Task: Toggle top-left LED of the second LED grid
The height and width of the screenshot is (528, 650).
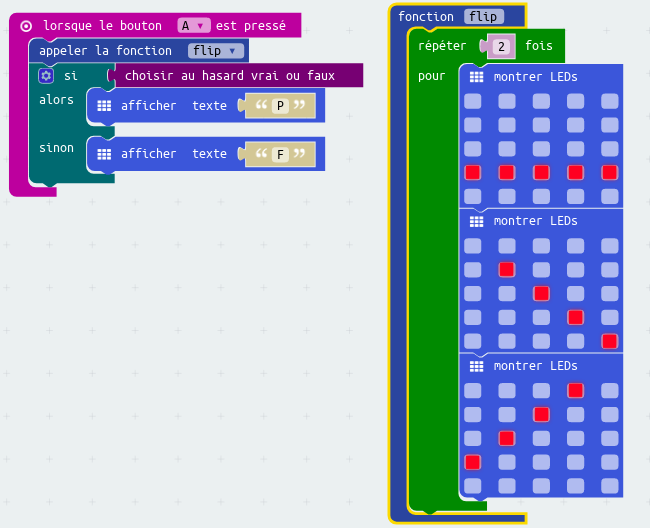Action: pos(473,246)
